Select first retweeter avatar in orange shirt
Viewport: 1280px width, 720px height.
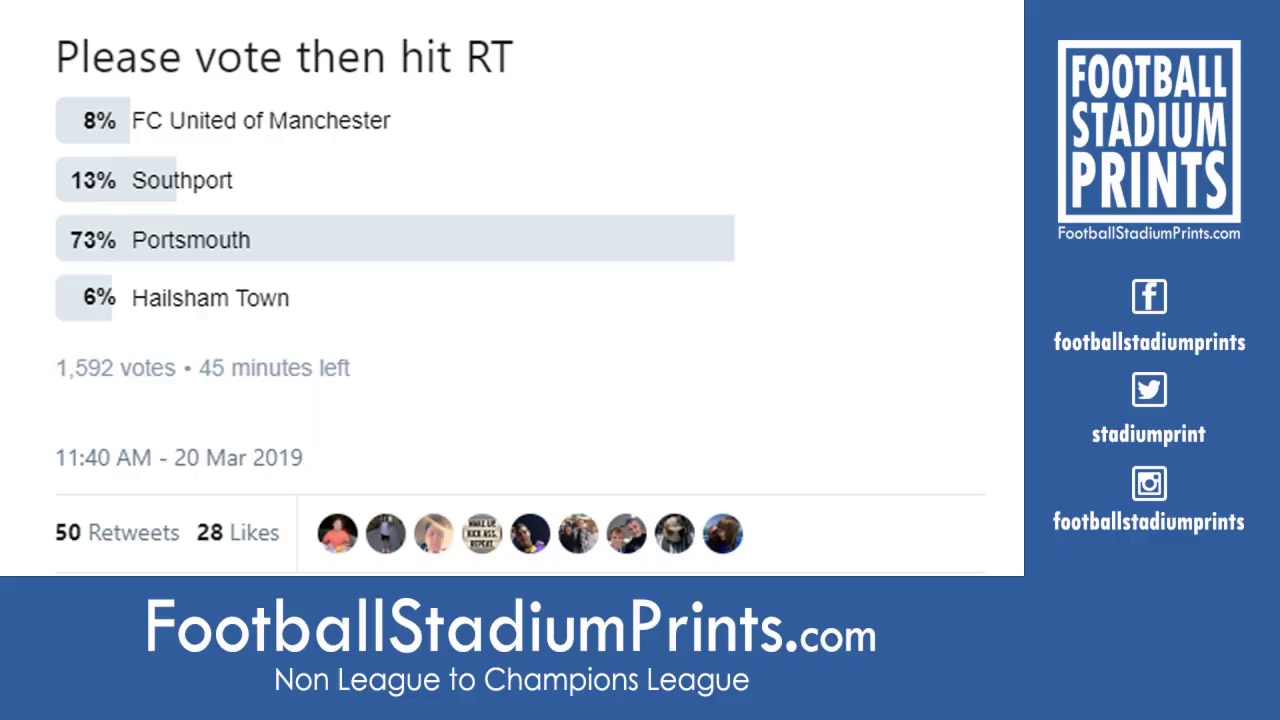[338, 534]
